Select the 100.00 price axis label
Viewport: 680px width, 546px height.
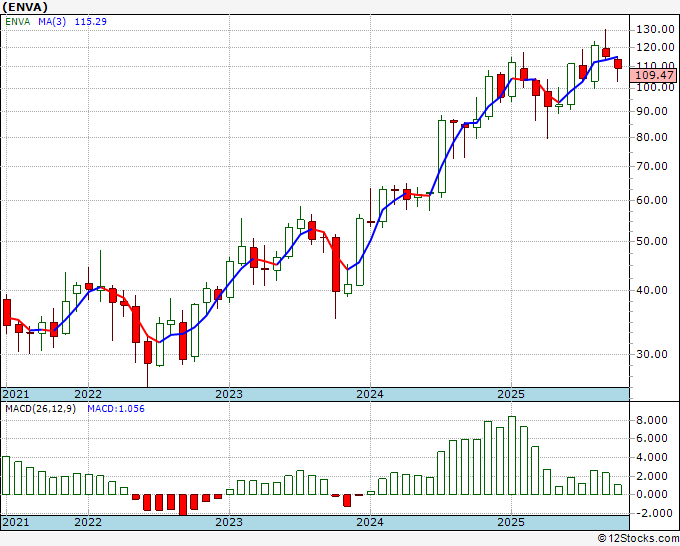655,87
